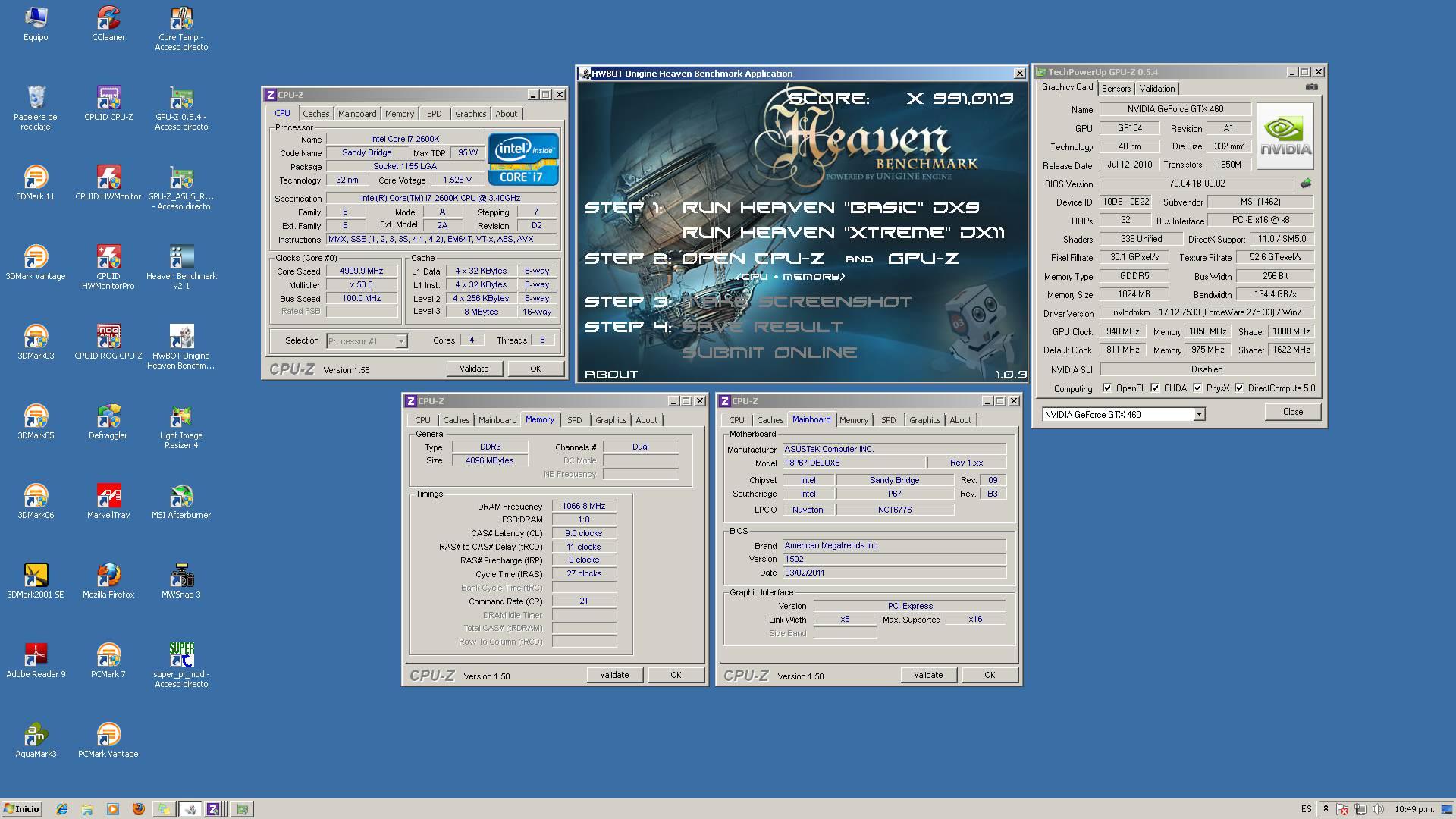Click GPU name field NVIDIA GeForce GTX 460

coord(1175,109)
